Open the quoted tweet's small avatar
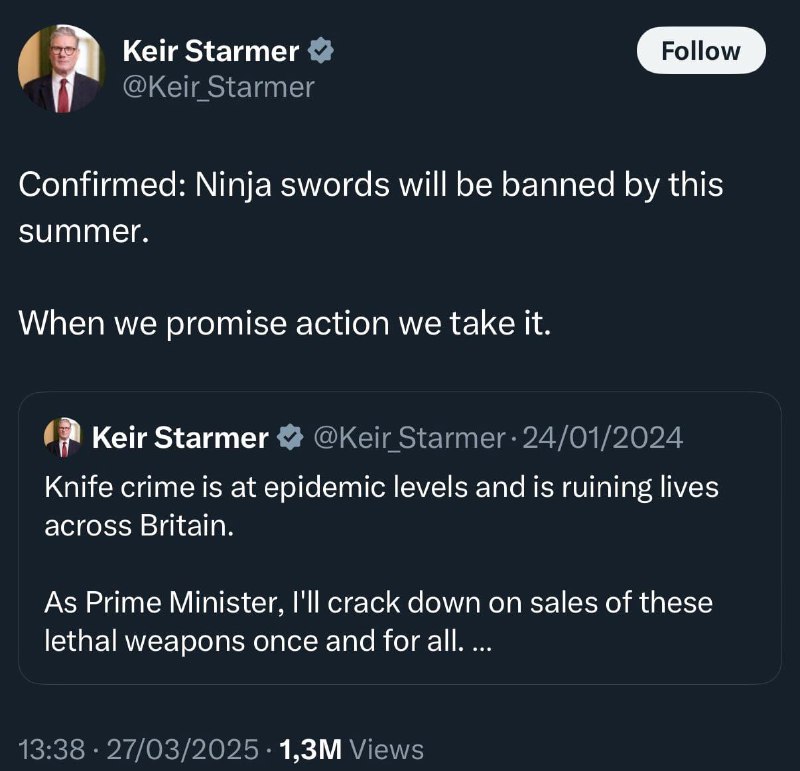 pyautogui.click(x=63, y=437)
